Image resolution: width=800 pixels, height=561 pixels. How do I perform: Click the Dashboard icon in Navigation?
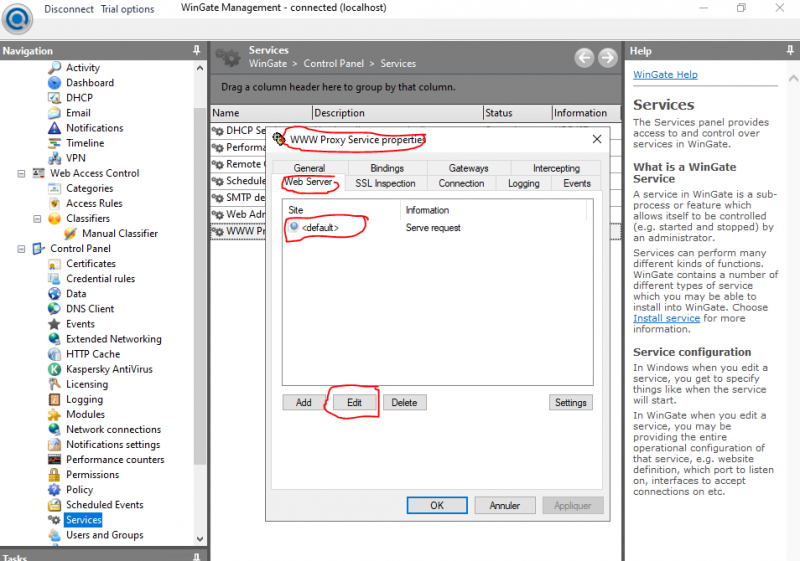click(x=55, y=83)
